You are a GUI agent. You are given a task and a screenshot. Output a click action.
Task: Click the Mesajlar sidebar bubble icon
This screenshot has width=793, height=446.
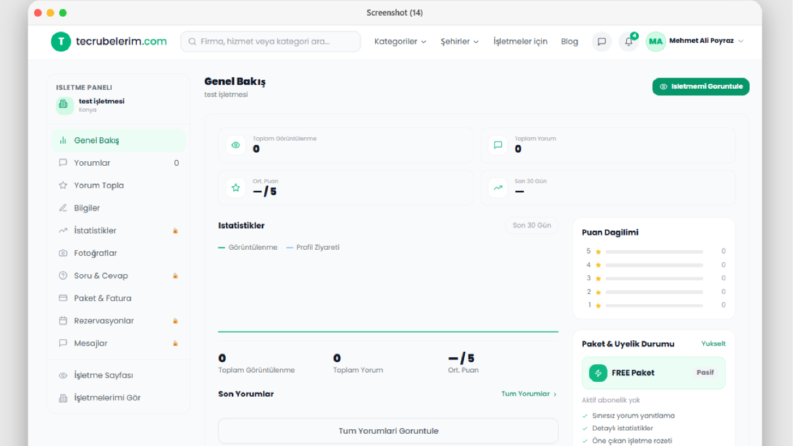(63, 343)
